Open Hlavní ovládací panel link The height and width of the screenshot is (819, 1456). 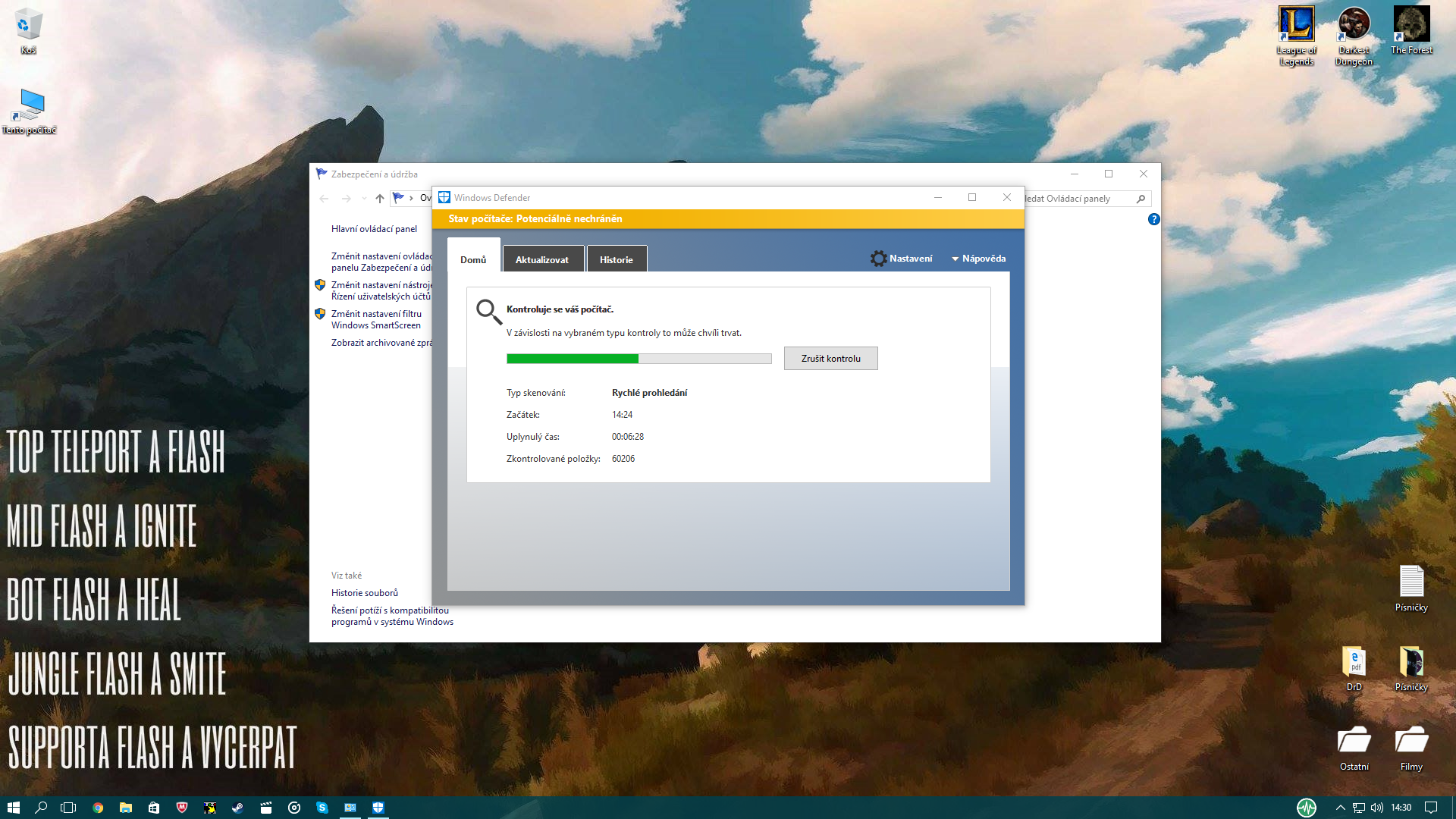374,229
